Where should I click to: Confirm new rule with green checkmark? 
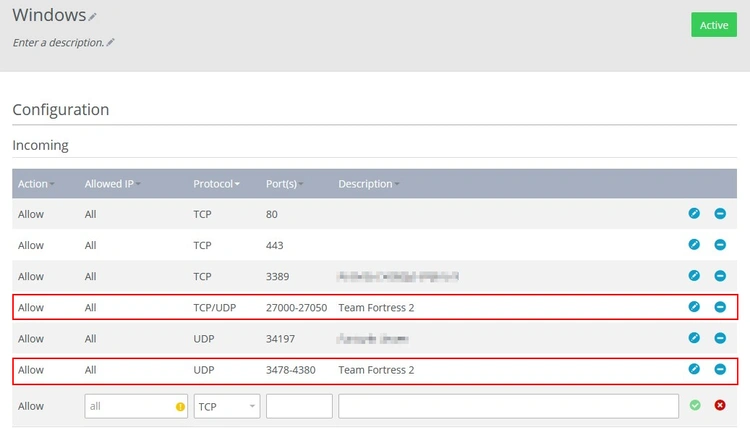694,406
